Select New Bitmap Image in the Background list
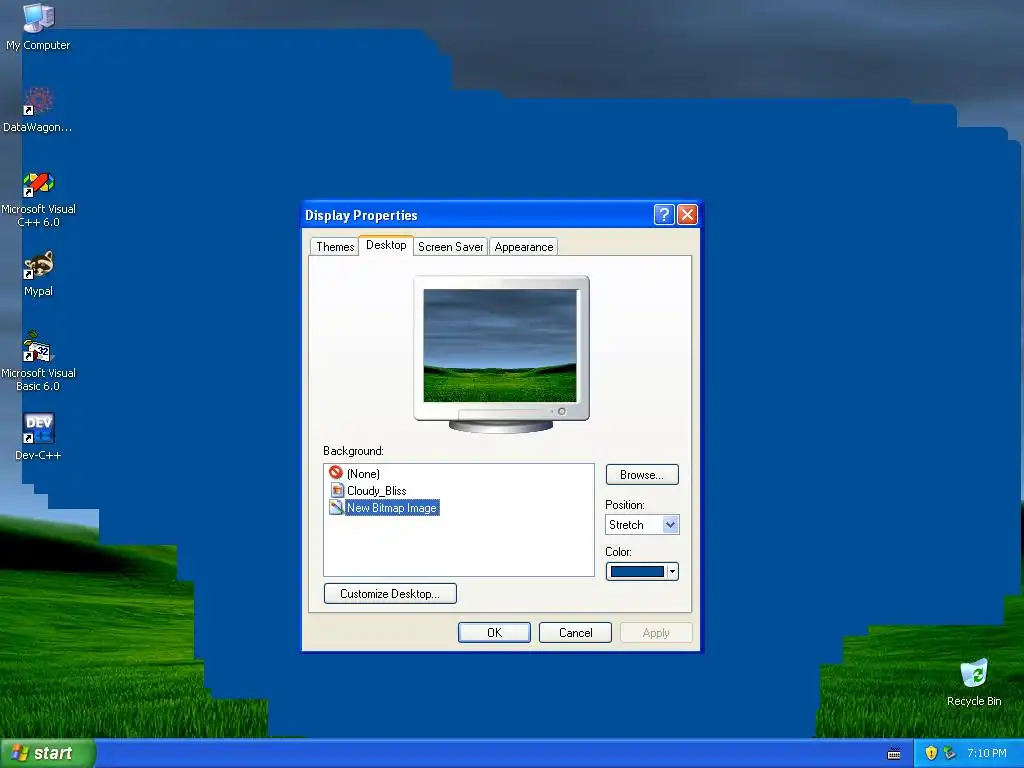1024x768 pixels. [x=392, y=507]
